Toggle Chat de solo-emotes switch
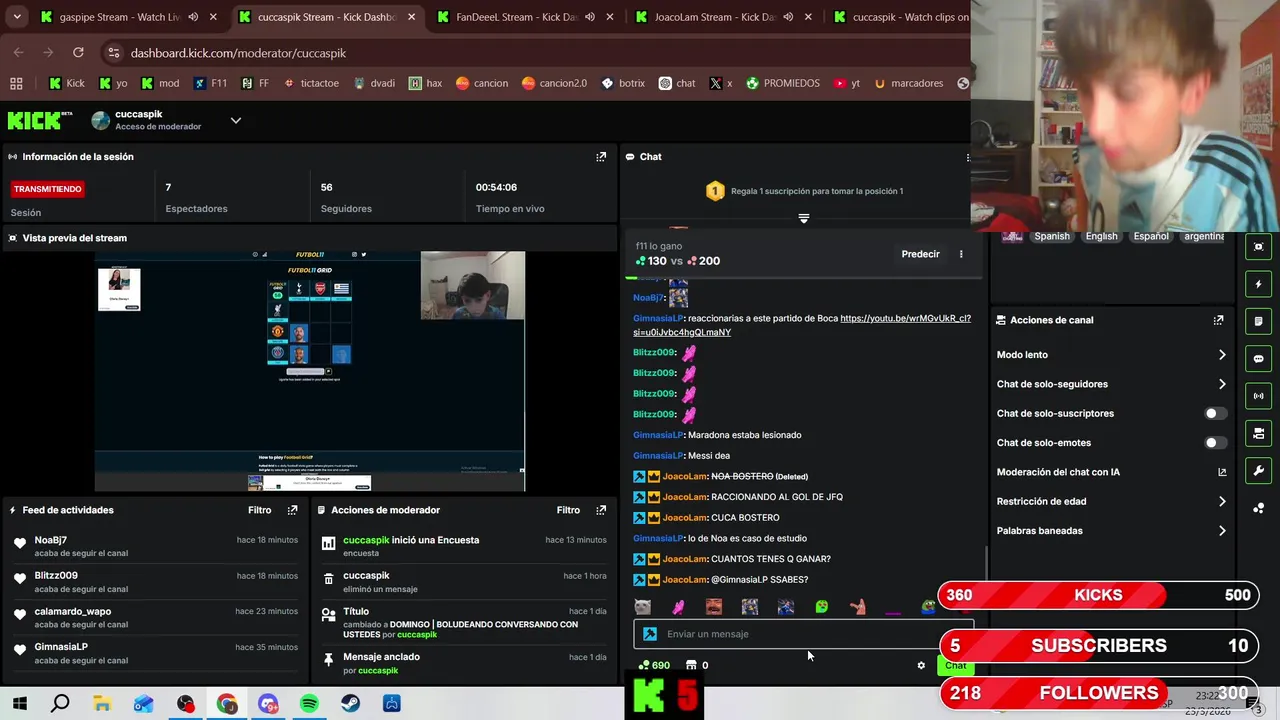This screenshot has width=1280, height=720. tap(1215, 443)
